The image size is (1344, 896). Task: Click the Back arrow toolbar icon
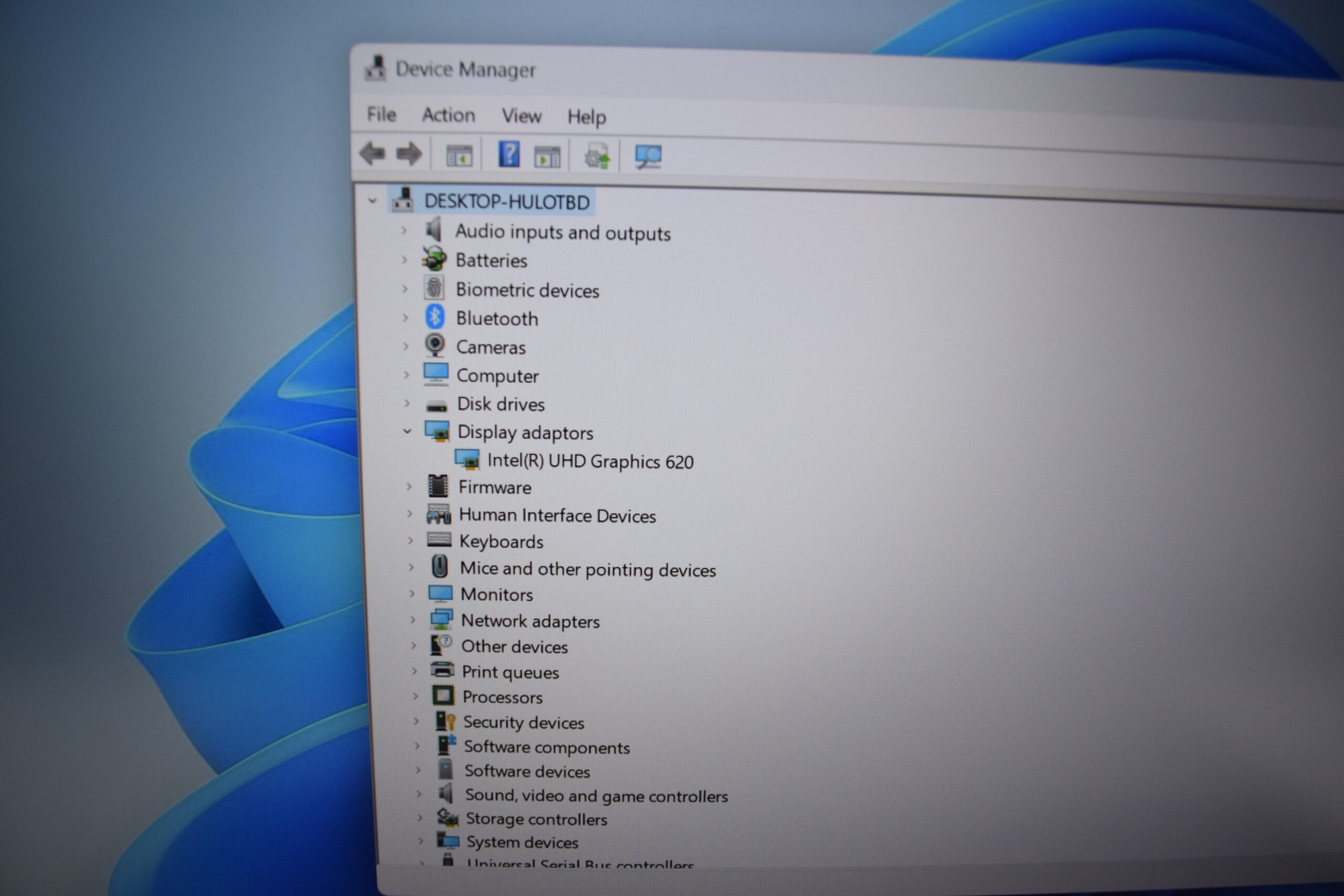coord(372,153)
